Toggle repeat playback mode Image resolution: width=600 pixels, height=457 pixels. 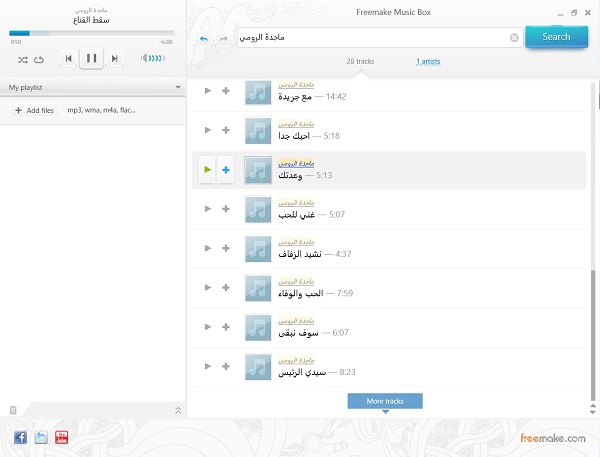(x=39, y=60)
